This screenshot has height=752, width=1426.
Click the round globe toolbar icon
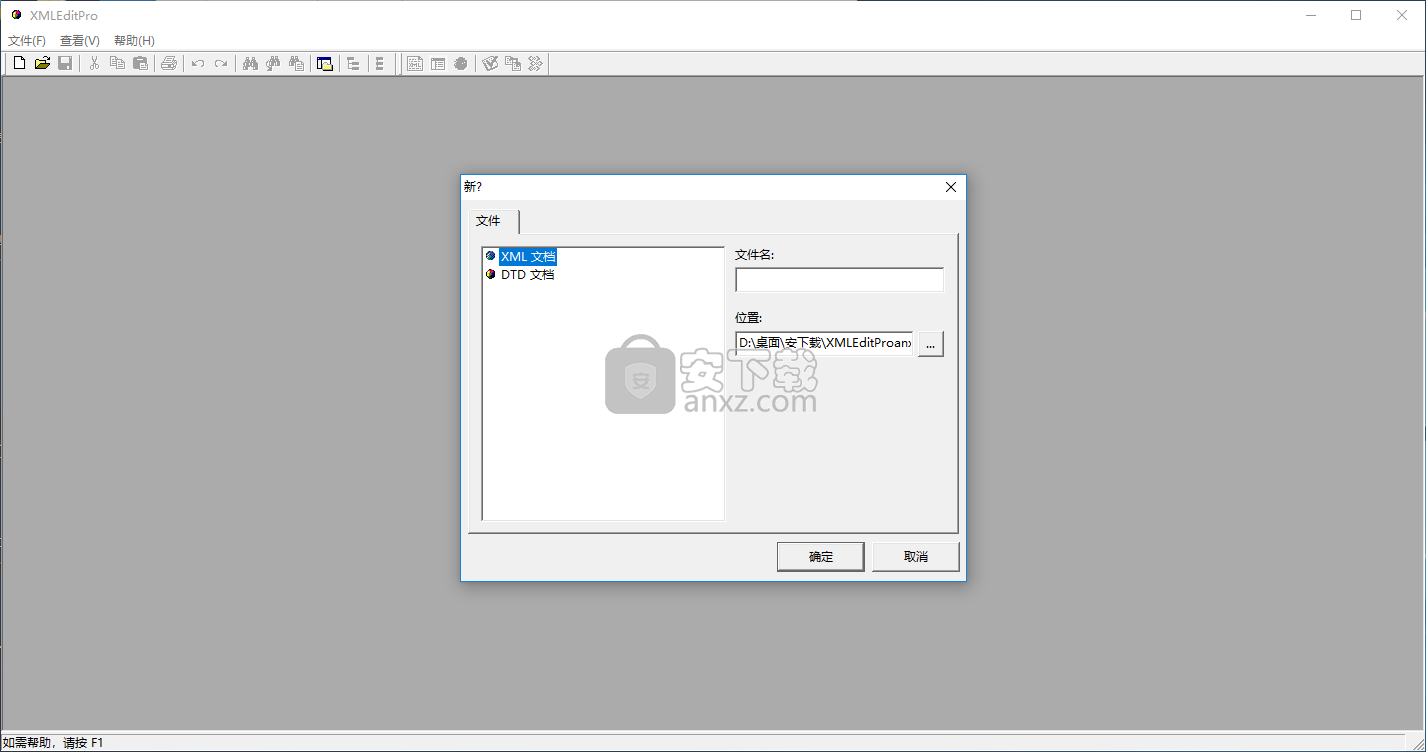tap(461, 63)
